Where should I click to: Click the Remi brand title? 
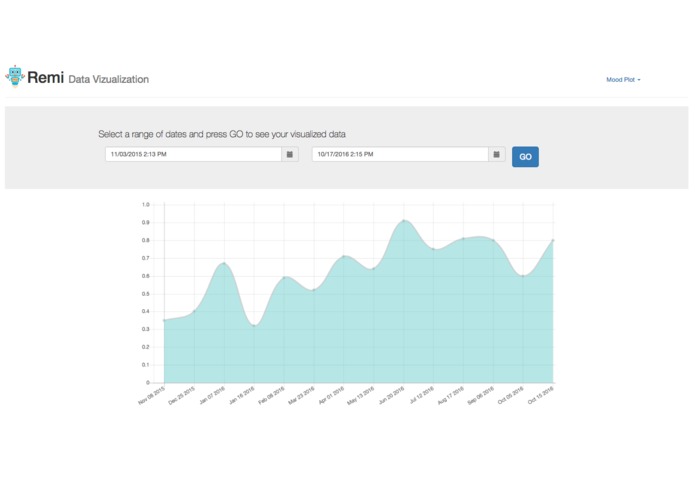coord(46,78)
